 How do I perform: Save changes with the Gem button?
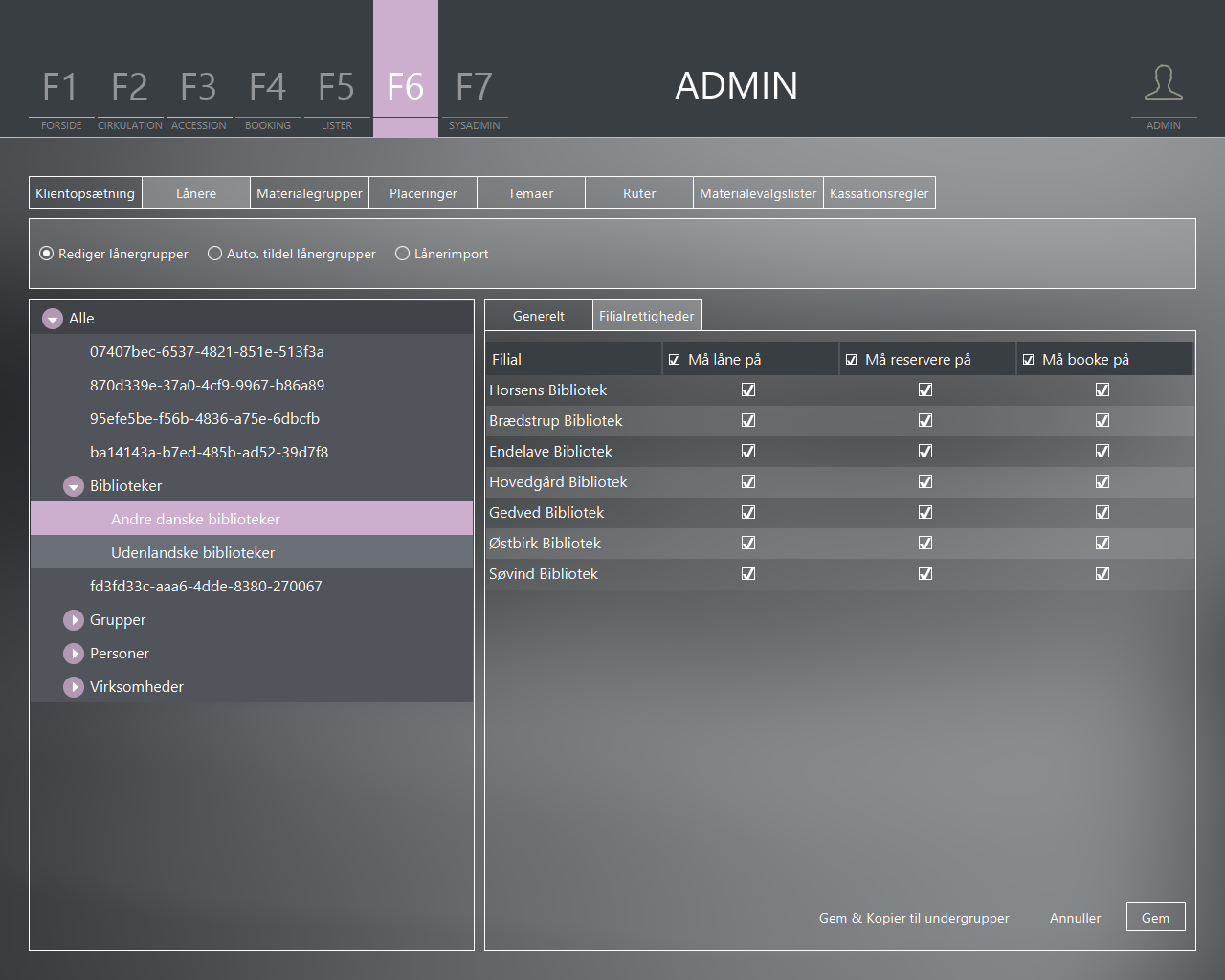(x=1155, y=917)
